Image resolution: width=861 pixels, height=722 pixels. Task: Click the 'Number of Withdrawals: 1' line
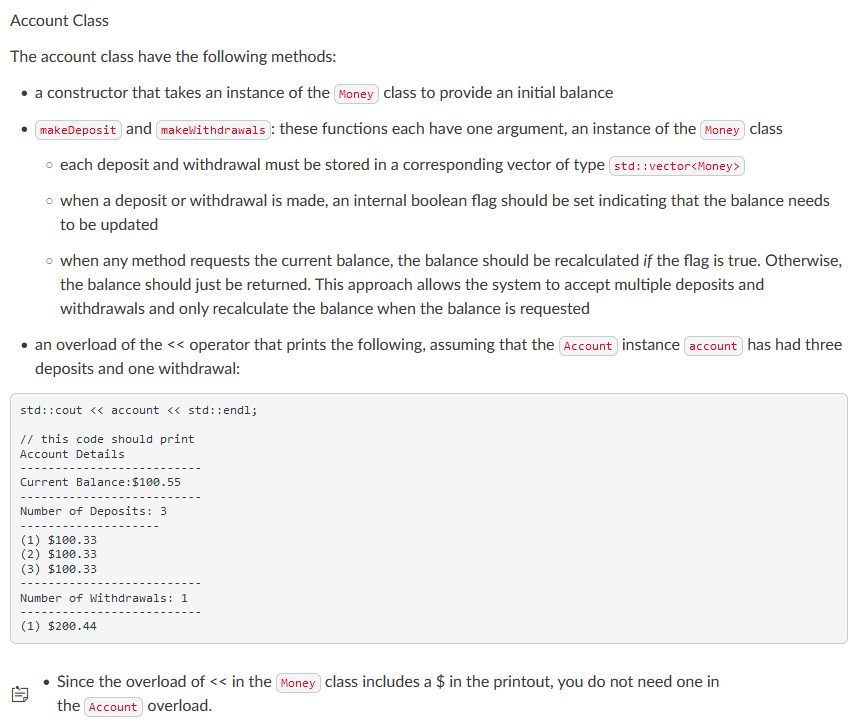coord(105,597)
